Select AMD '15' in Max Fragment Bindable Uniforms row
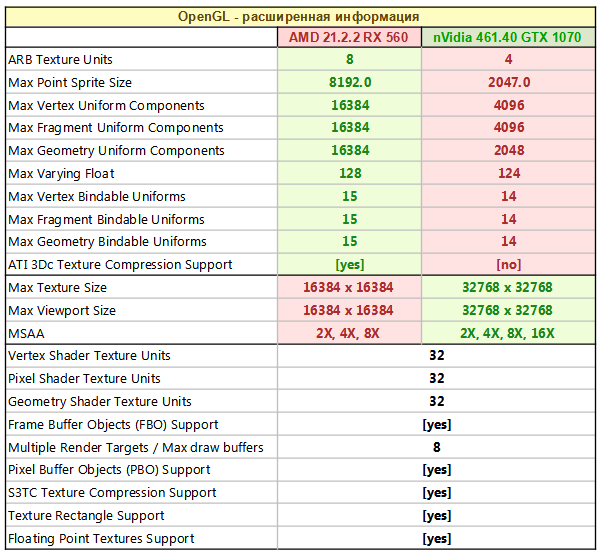 click(x=349, y=219)
